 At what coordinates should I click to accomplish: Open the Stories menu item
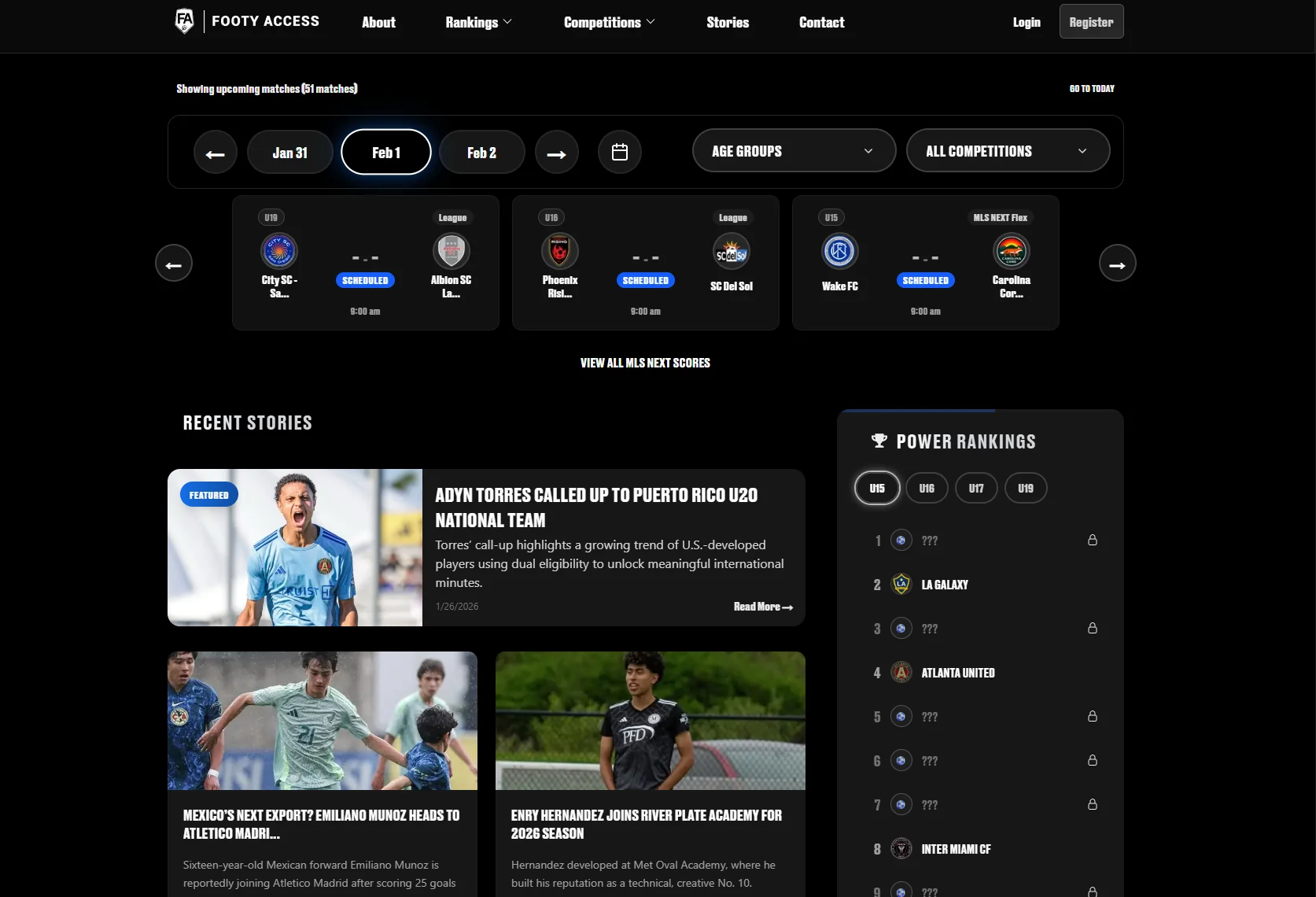[x=728, y=22]
